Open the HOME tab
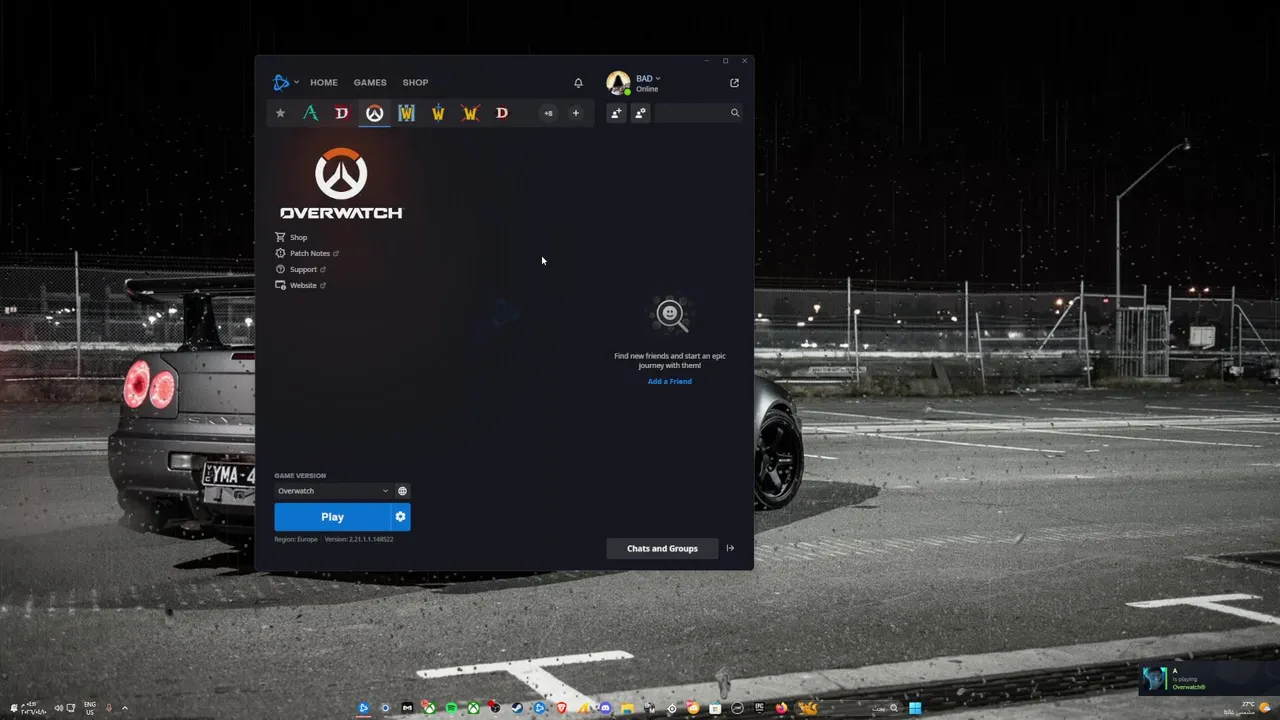The width and height of the screenshot is (1280, 720). 324,83
